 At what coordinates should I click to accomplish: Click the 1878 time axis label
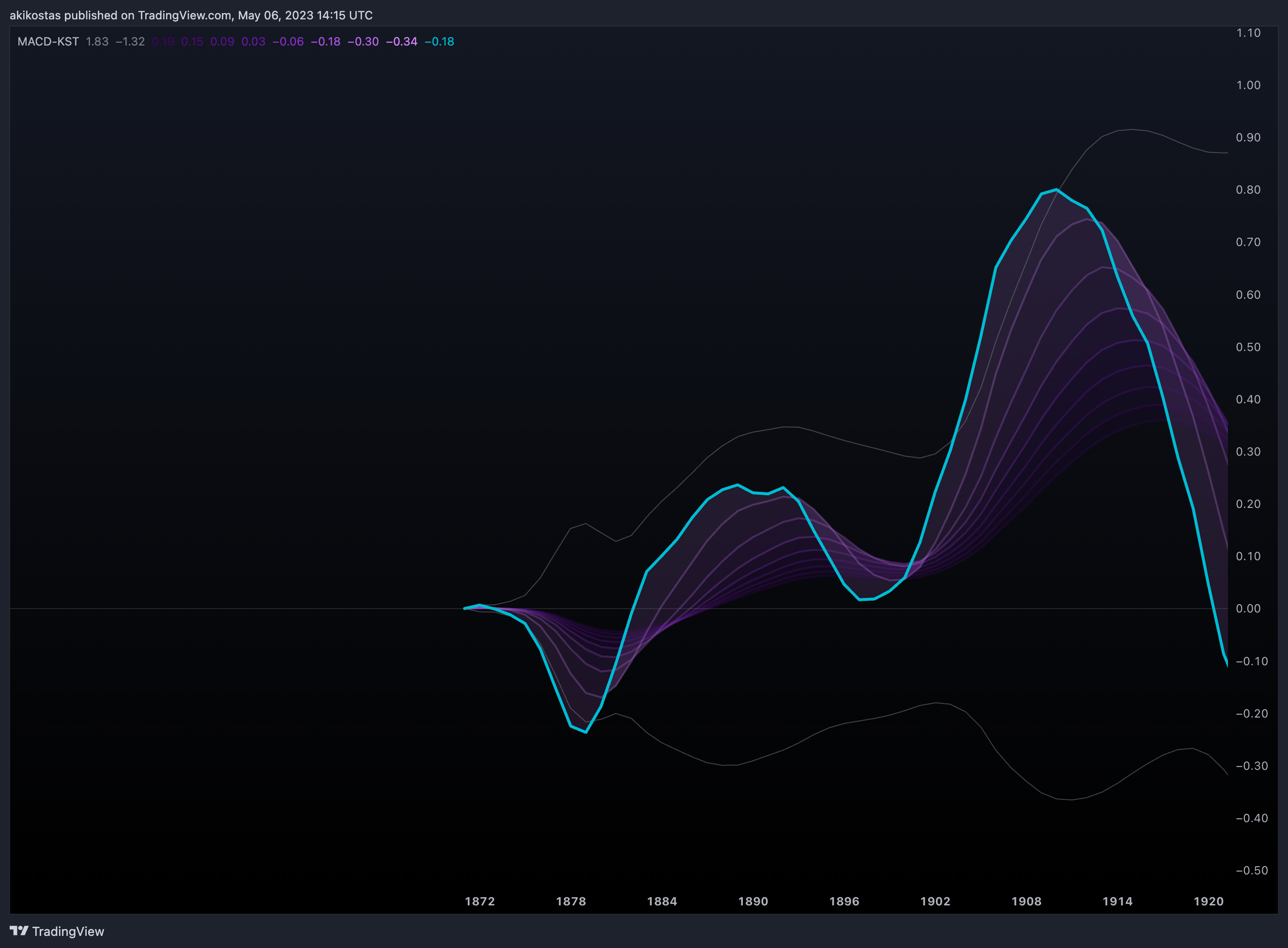coord(571,901)
